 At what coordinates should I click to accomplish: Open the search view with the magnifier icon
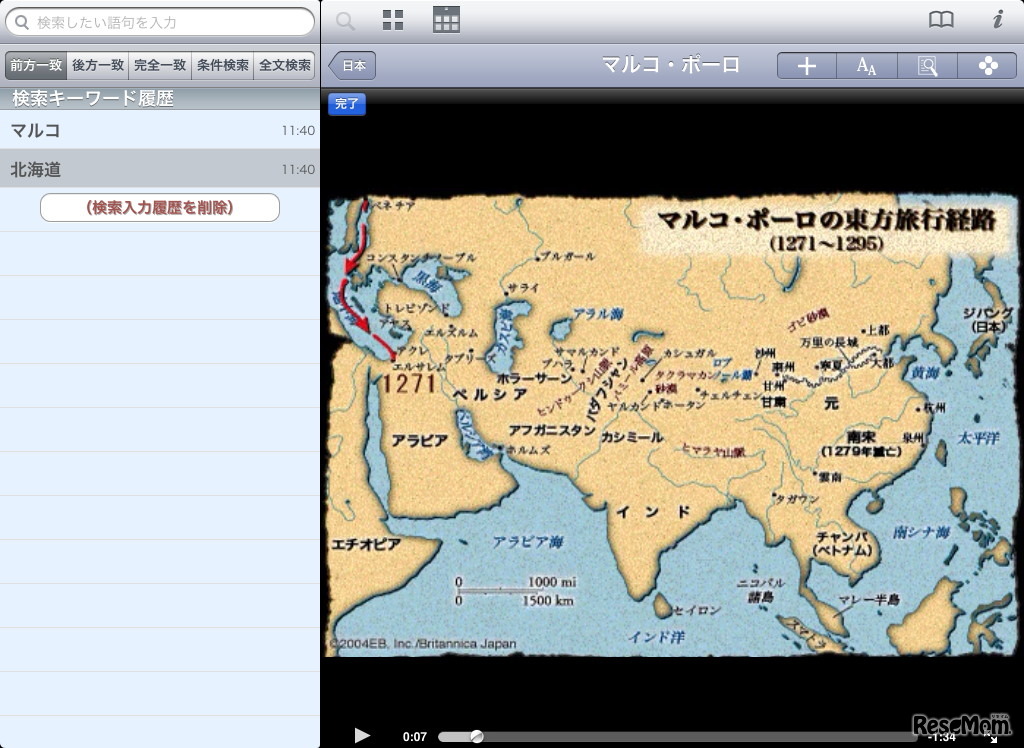point(344,20)
